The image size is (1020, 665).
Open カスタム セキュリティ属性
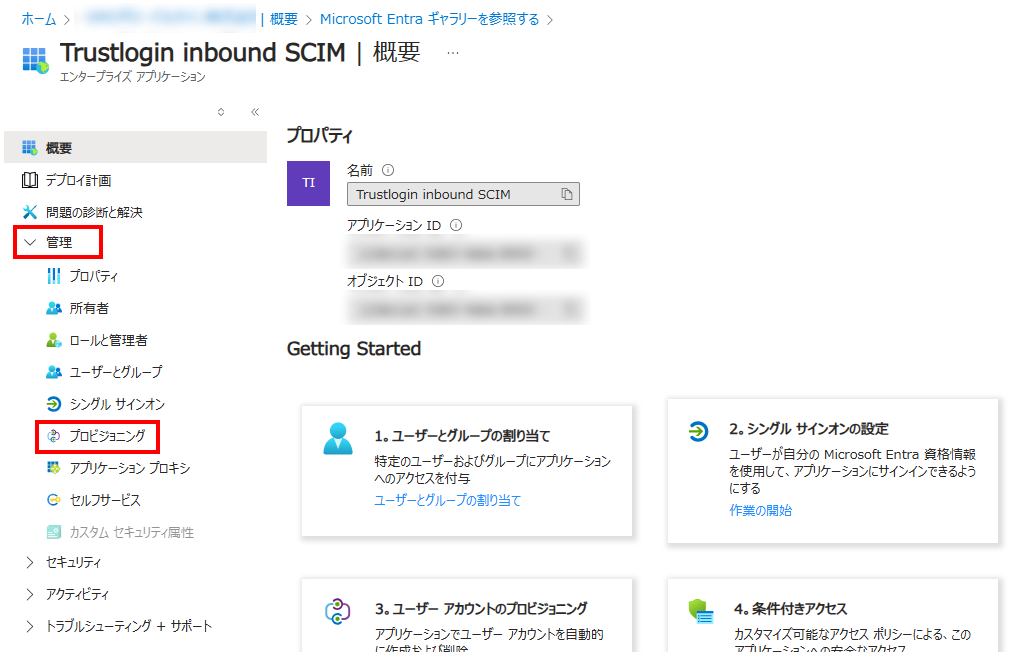tap(131, 532)
